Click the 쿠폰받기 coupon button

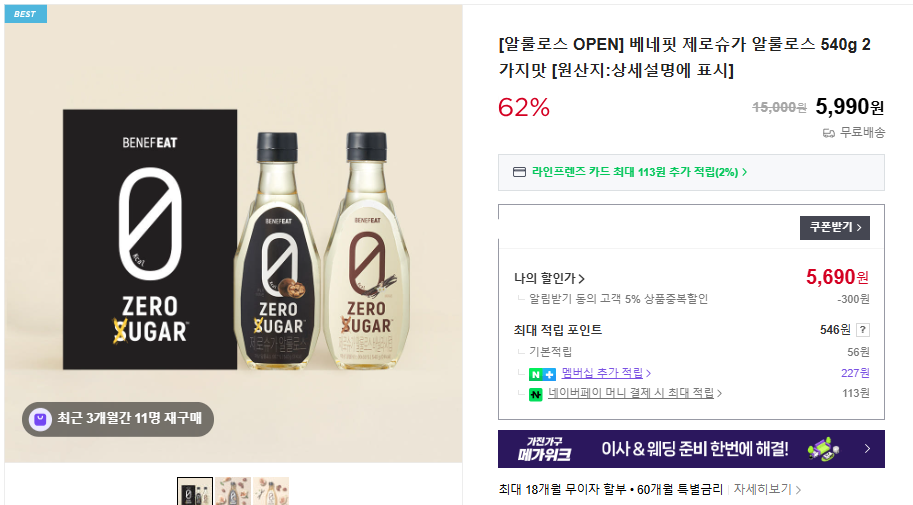(x=834, y=227)
